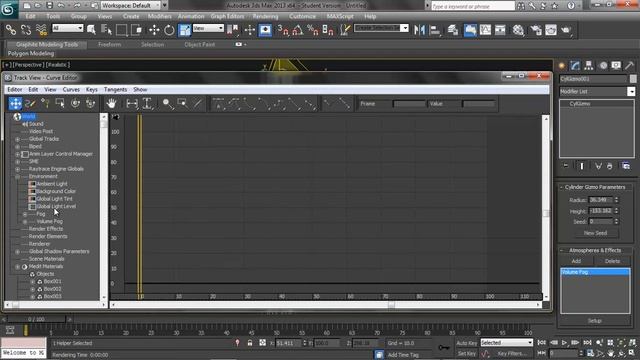The image size is (640, 360).
Task: Expand the Raytrace Engine Globals node
Action: (18, 169)
